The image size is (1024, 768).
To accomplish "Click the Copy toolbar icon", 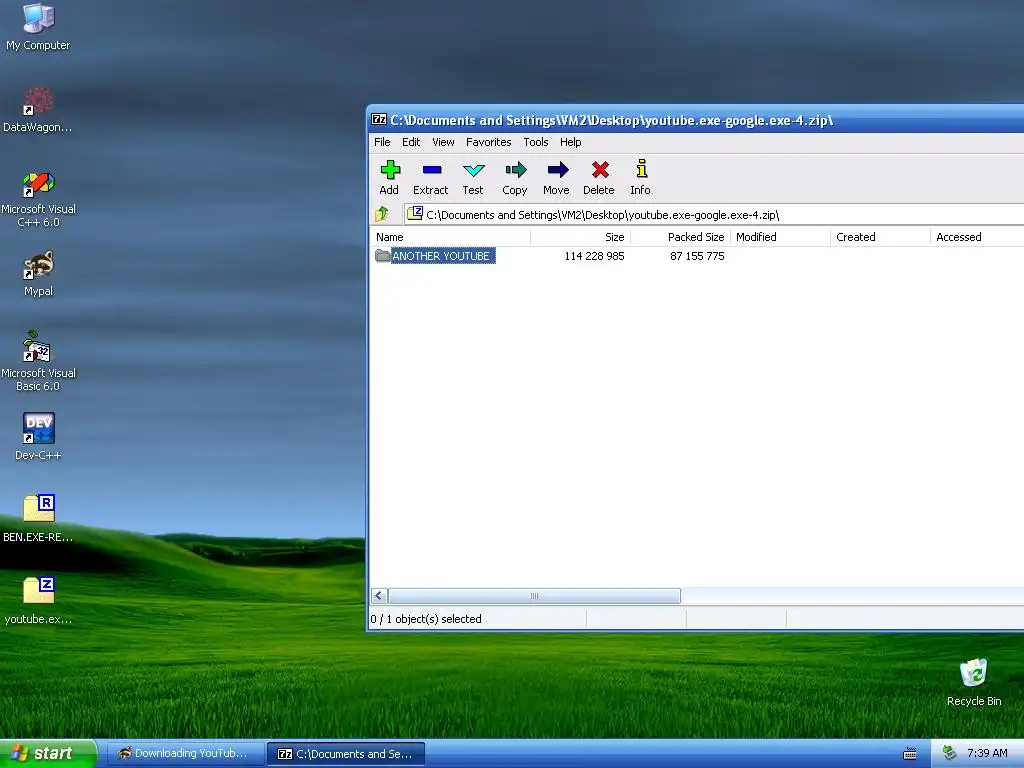I will click(515, 178).
